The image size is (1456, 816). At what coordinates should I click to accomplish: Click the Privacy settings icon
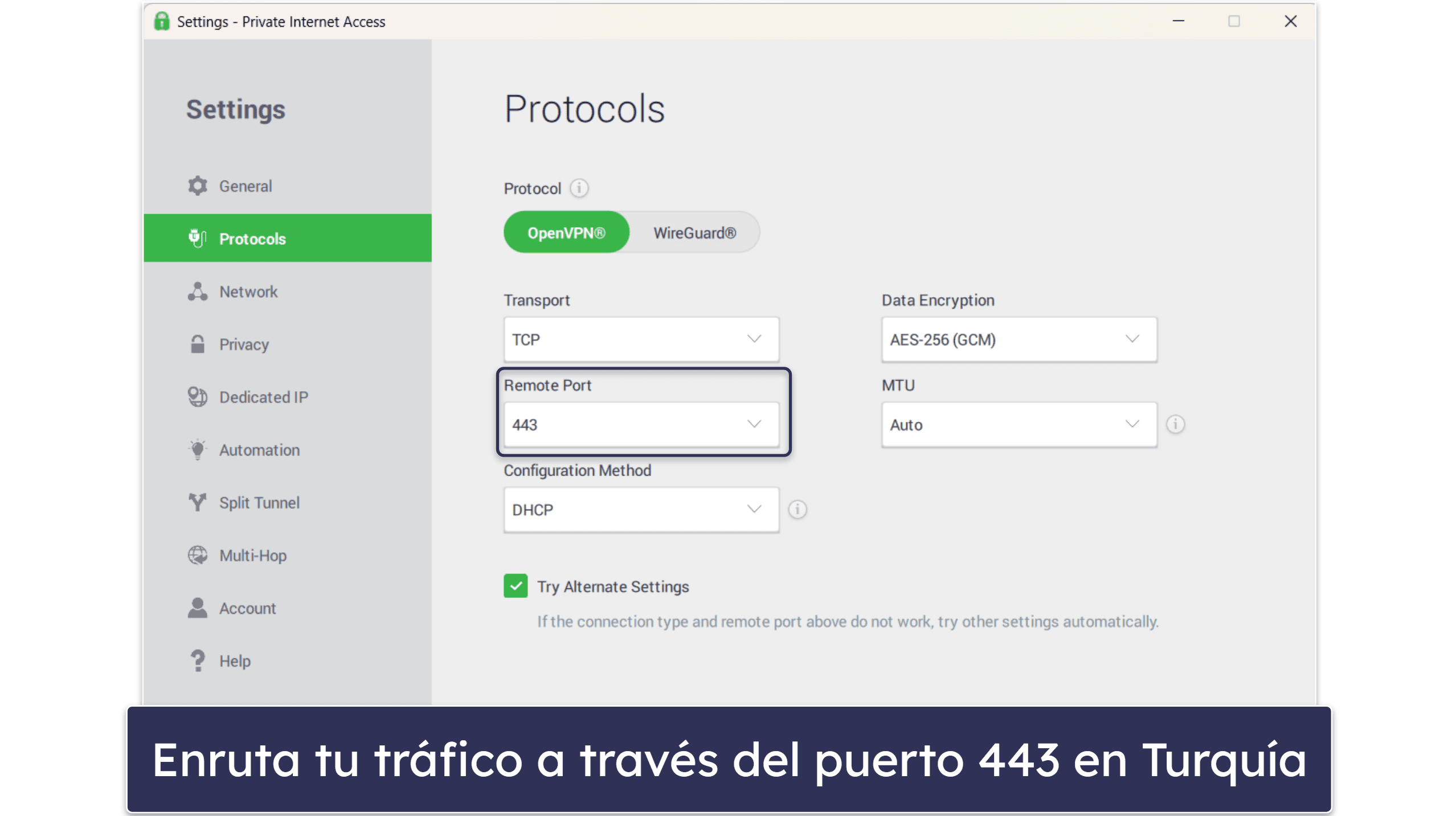(x=197, y=344)
